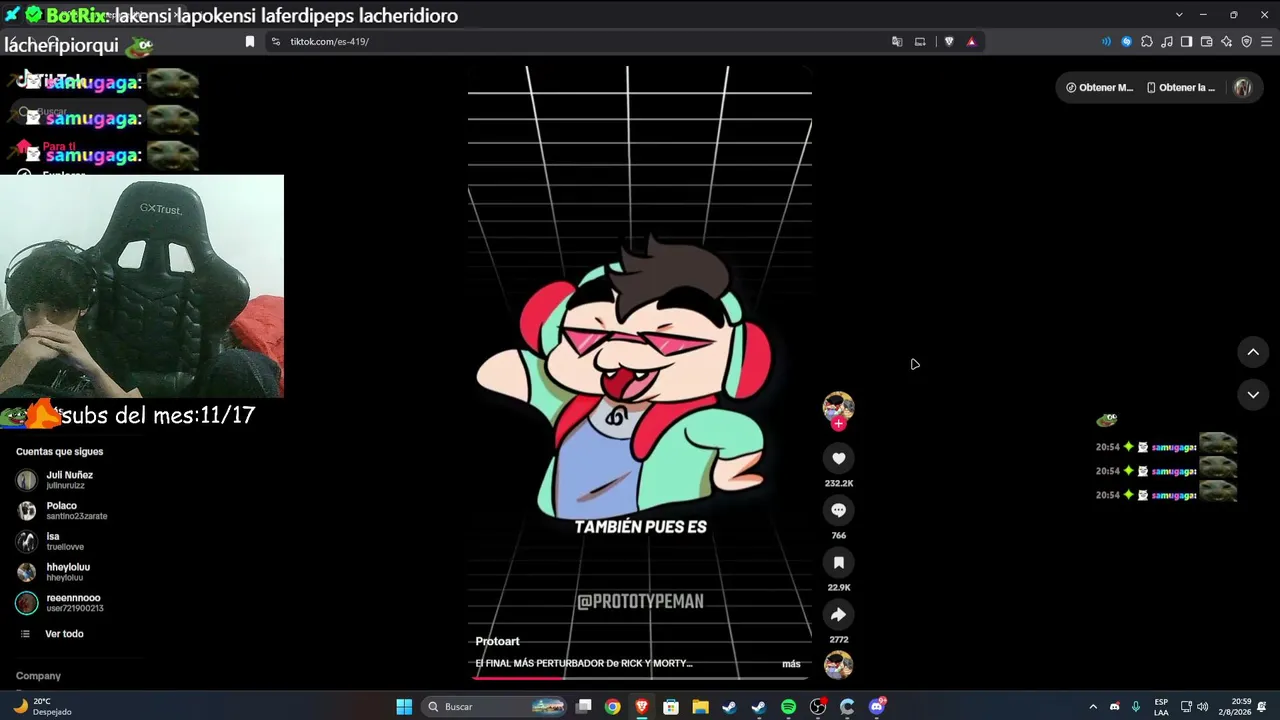Open the volume speaker tray control
The height and width of the screenshot is (720, 1280).
pos(1202,707)
